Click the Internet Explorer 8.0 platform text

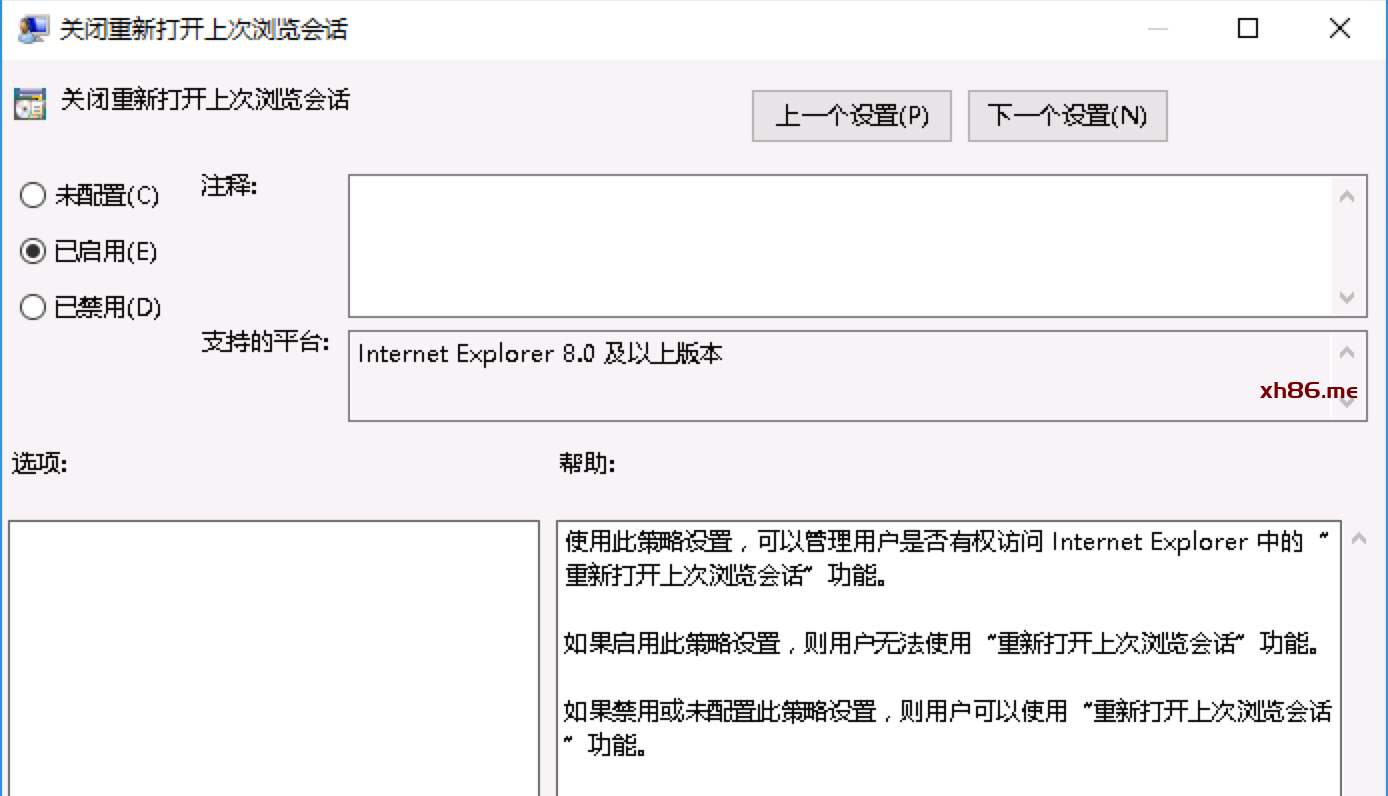tap(540, 354)
